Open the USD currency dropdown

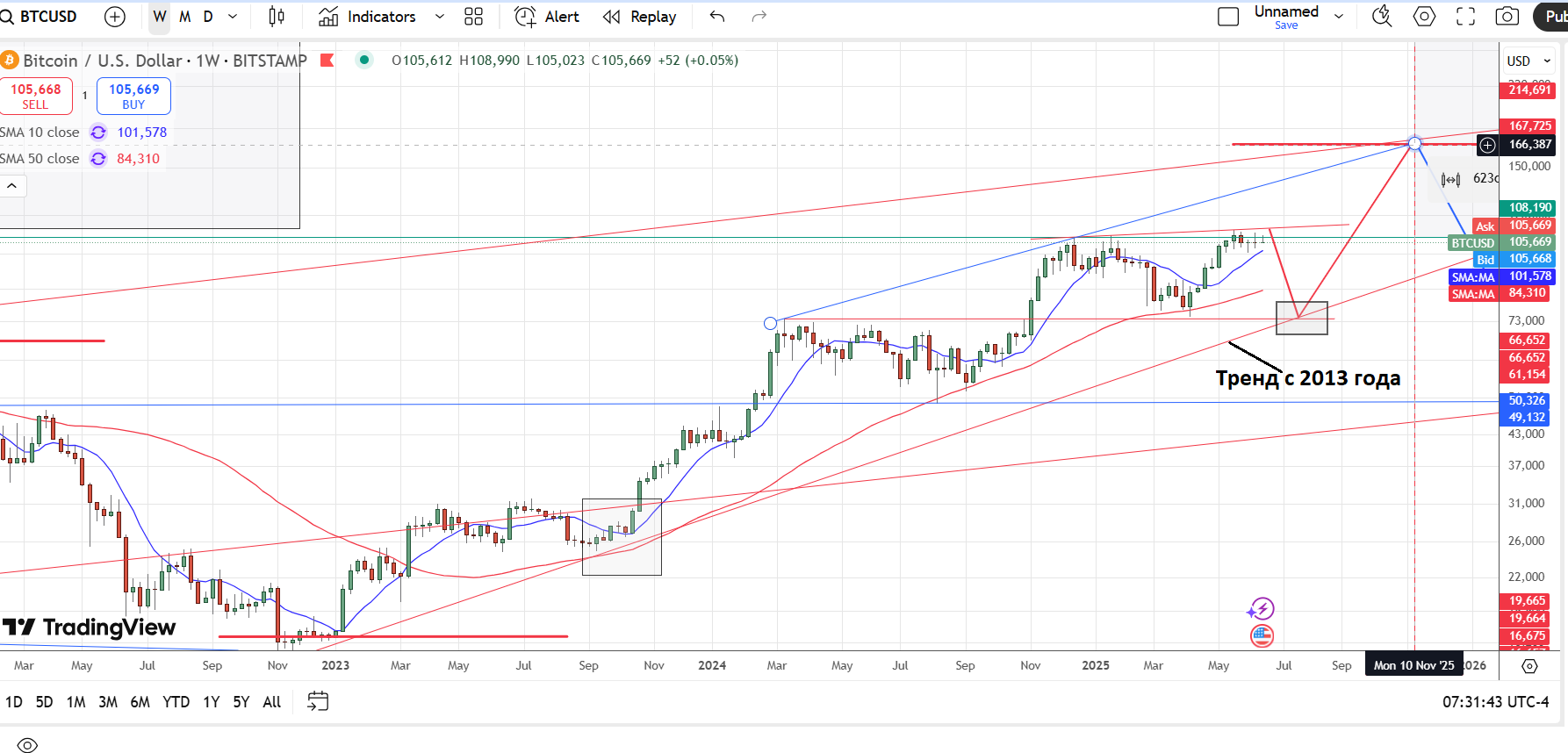pyautogui.click(x=1529, y=61)
